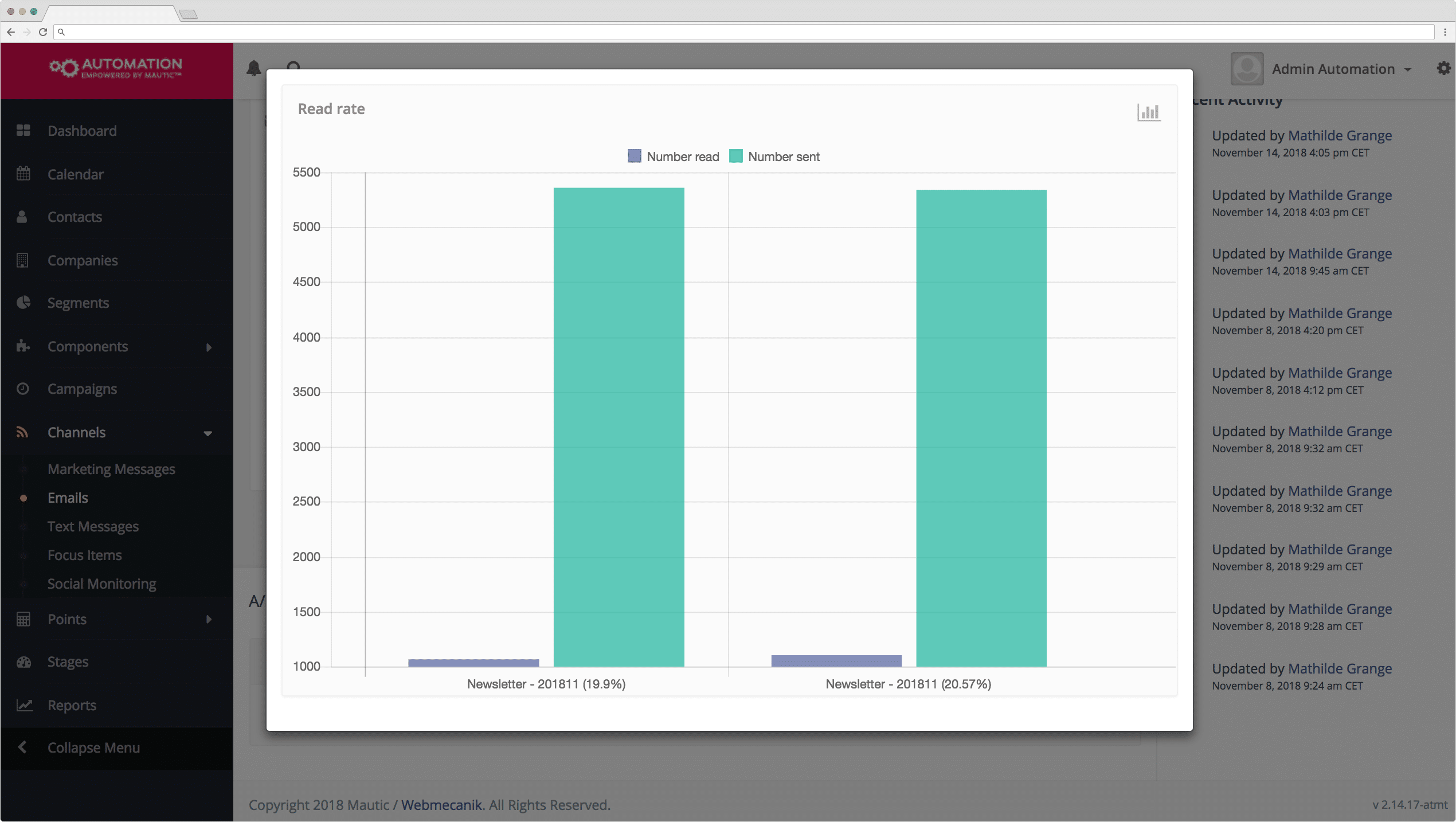
Task: Collapse the Channels submenu
Action: [x=208, y=433]
